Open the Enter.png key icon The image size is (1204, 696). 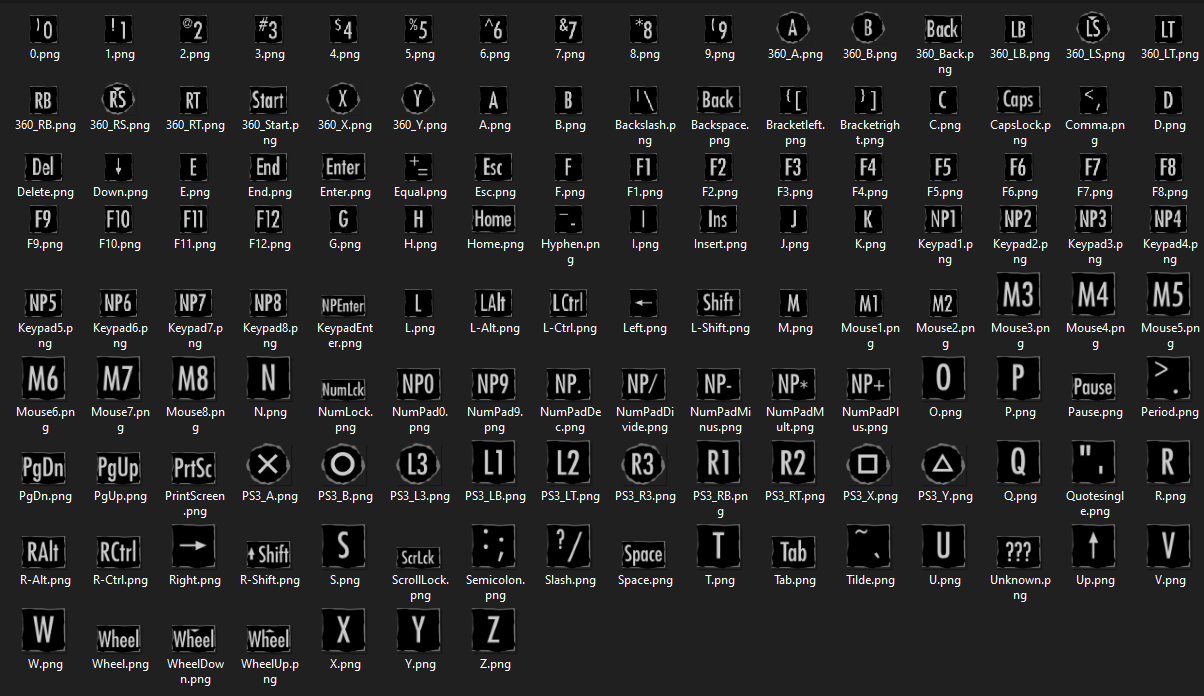pos(343,167)
